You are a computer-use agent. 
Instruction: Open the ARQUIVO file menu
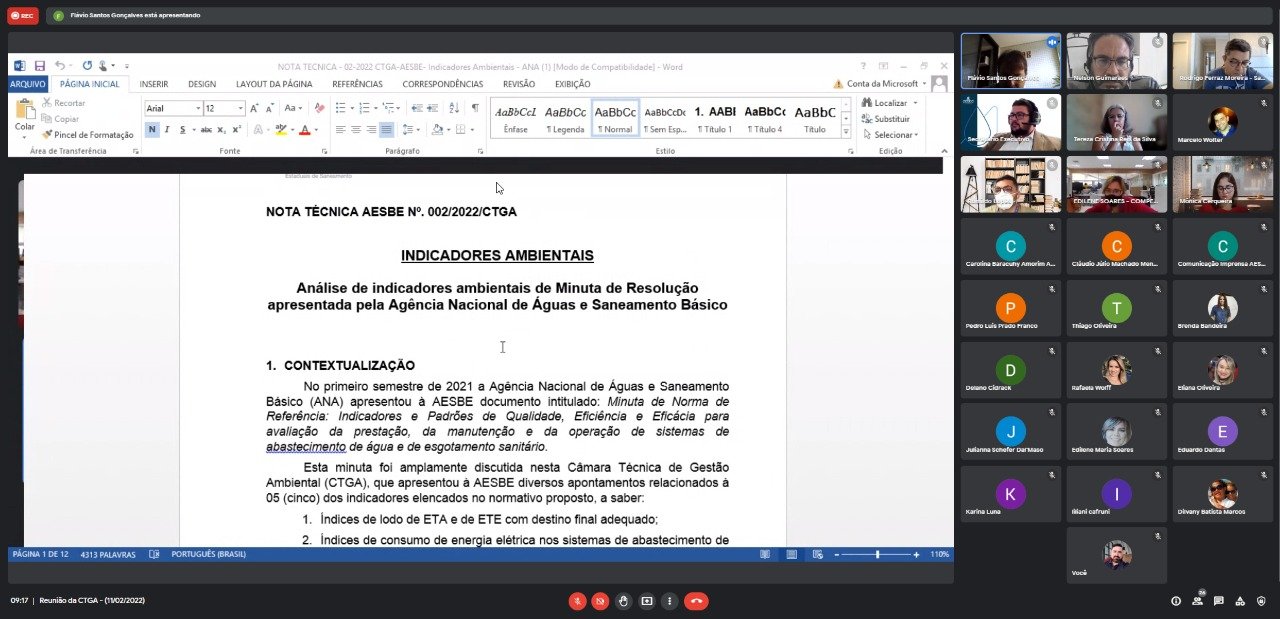tap(27, 84)
